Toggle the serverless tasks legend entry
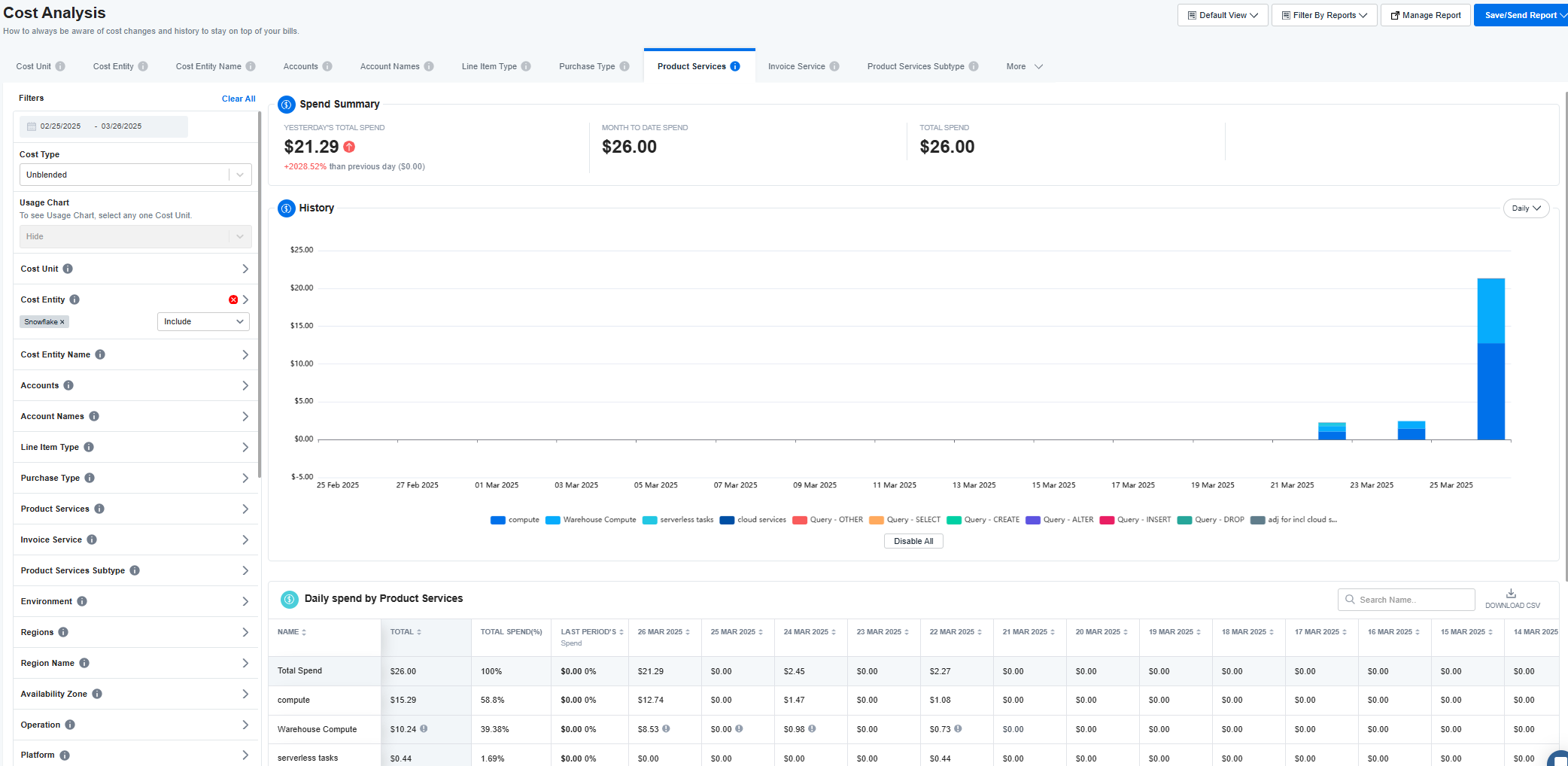The width and height of the screenshot is (1568, 766). 678,520
